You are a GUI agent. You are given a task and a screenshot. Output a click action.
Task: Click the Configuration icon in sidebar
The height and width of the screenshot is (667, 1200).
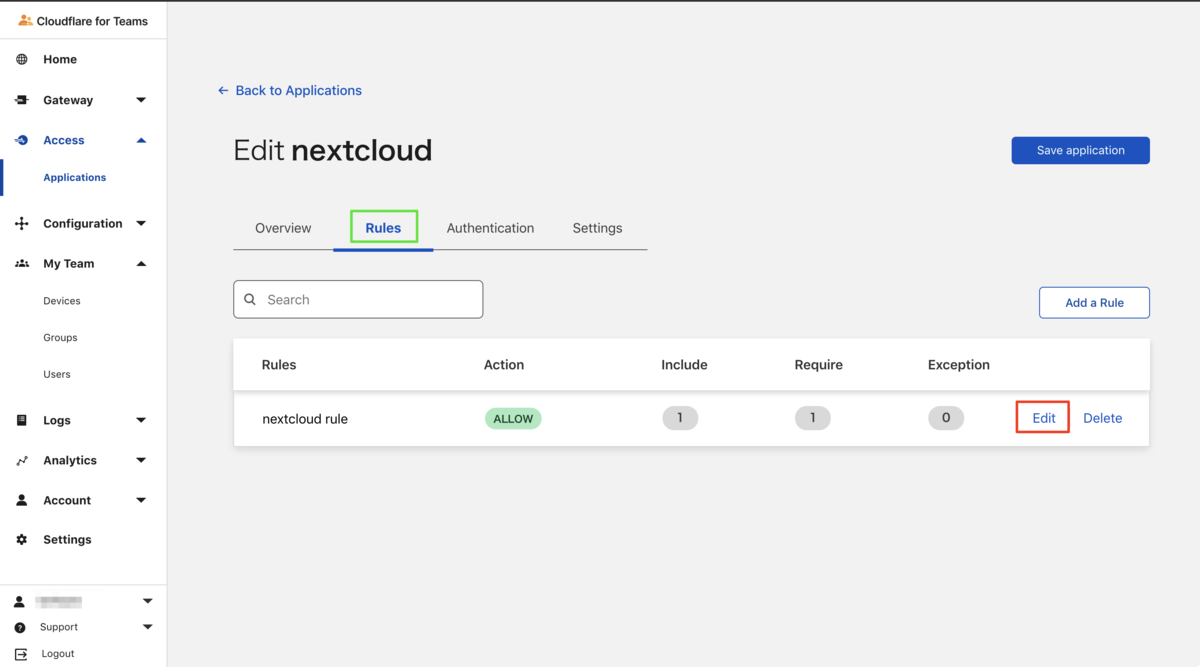click(22, 223)
